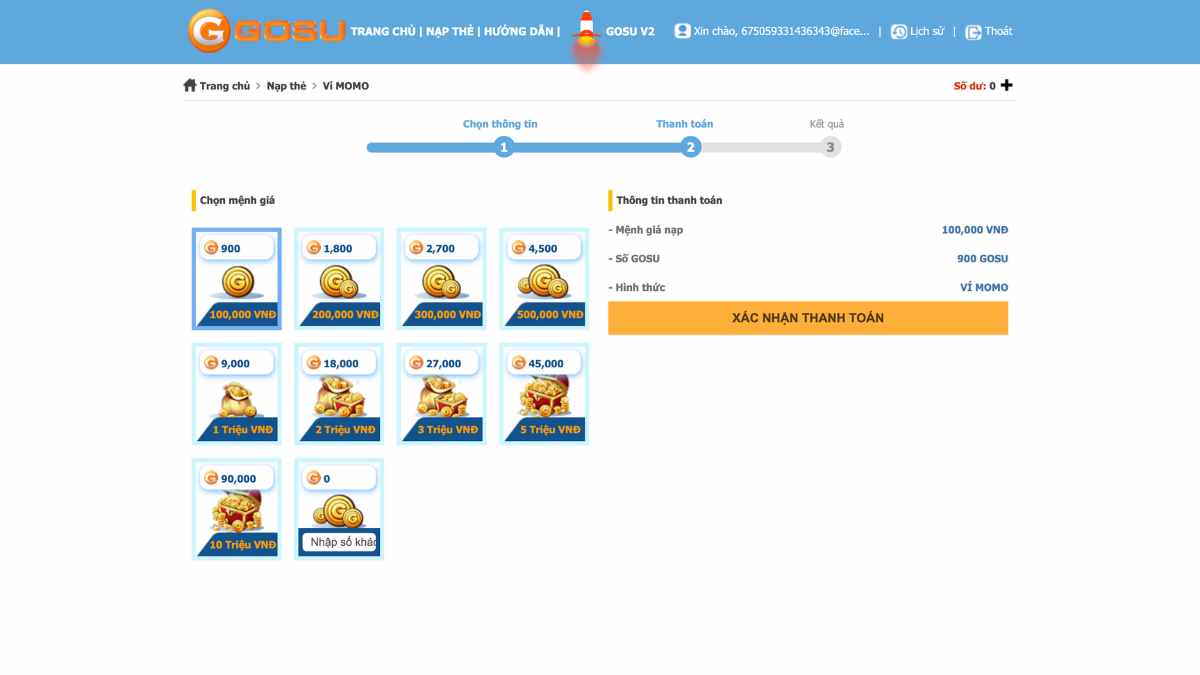1200x675 pixels.
Task: Go to Nạp thẻ breadcrumb link
Action: [286, 86]
